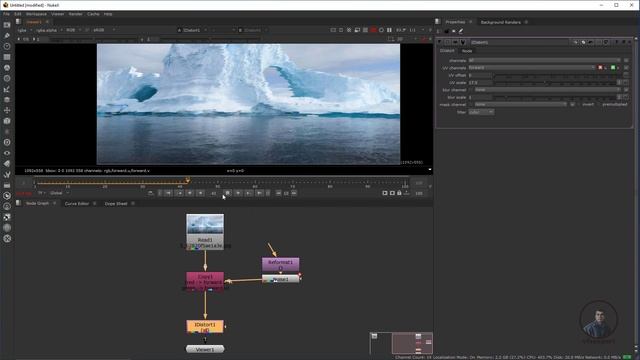Open the Node tab in IDistort properties
This screenshot has height=360, width=640.
click(x=467, y=51)
